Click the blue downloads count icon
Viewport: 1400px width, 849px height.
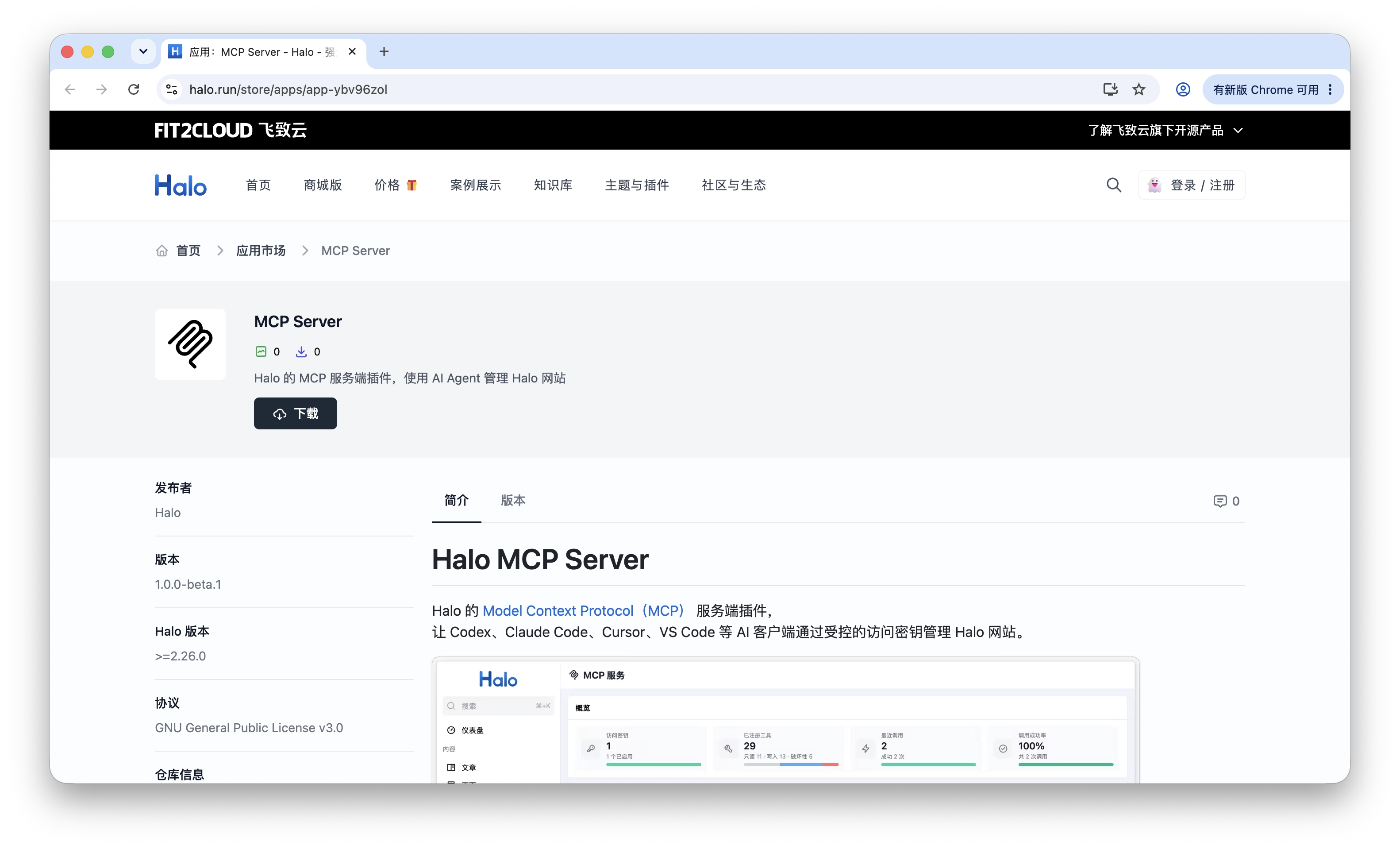coord(301,352)
